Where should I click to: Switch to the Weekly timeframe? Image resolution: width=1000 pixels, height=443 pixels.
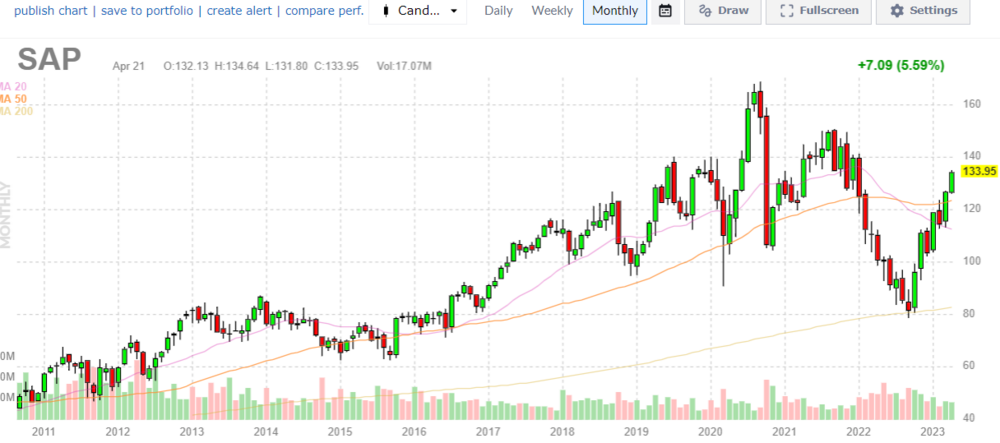coord(552,11)
